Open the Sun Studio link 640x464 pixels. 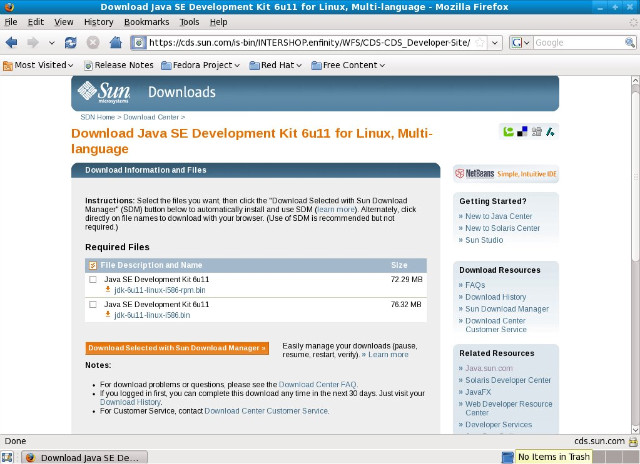484,240
